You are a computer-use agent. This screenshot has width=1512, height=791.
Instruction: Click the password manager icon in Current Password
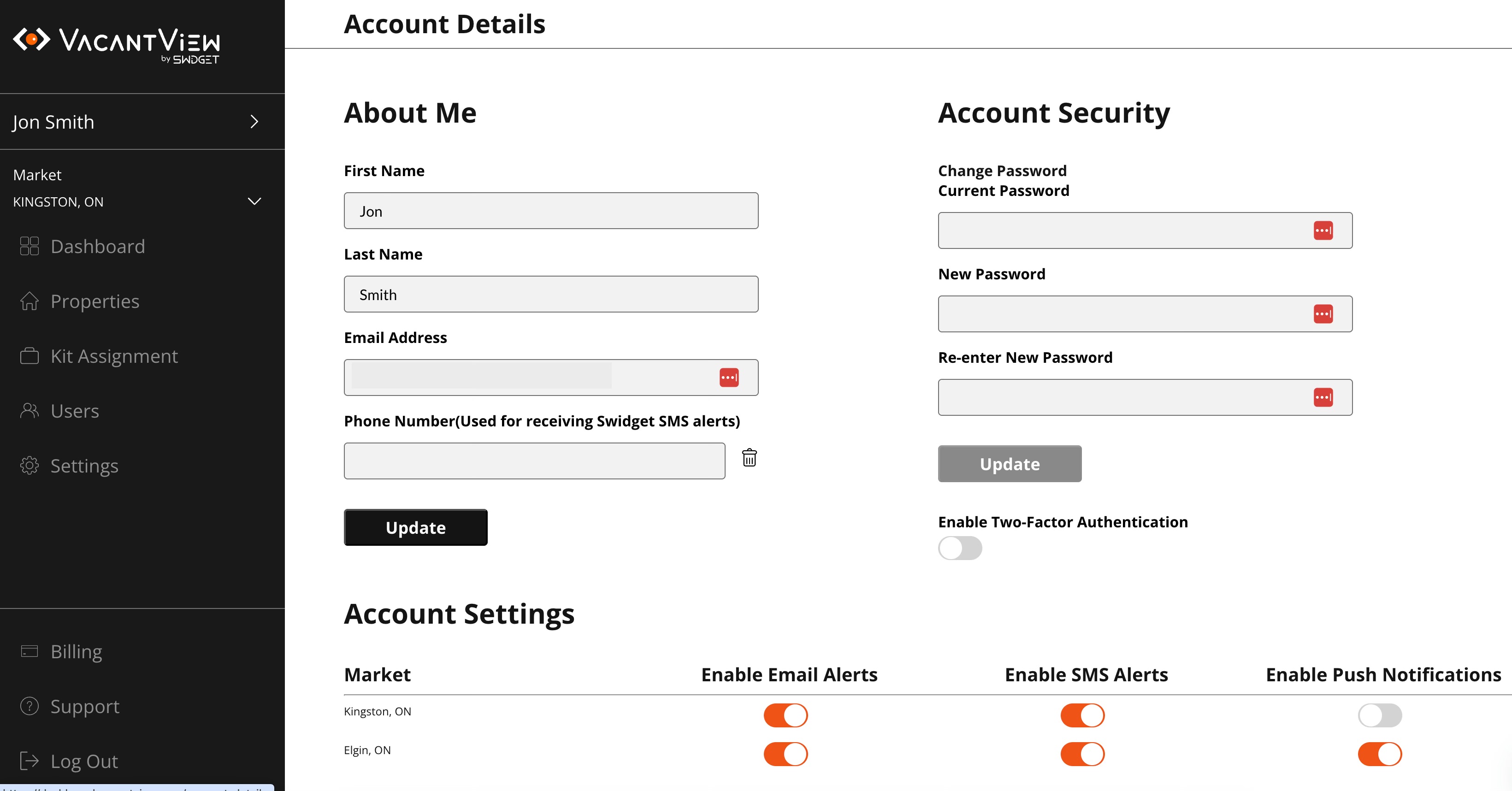[x=1323, y=230]
